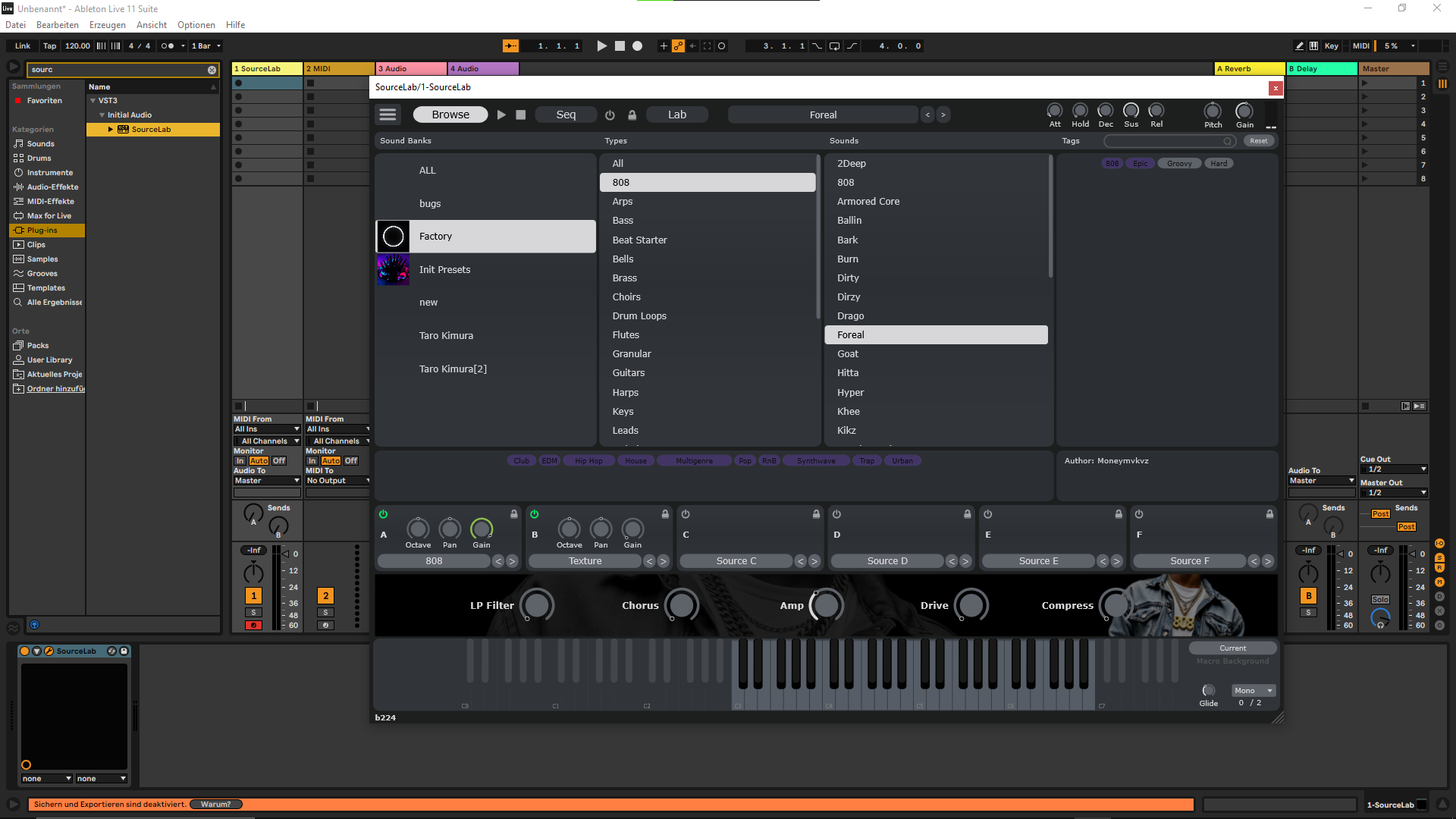
Task: Click the SourceLab stop preview button
Action: [521, 115]
